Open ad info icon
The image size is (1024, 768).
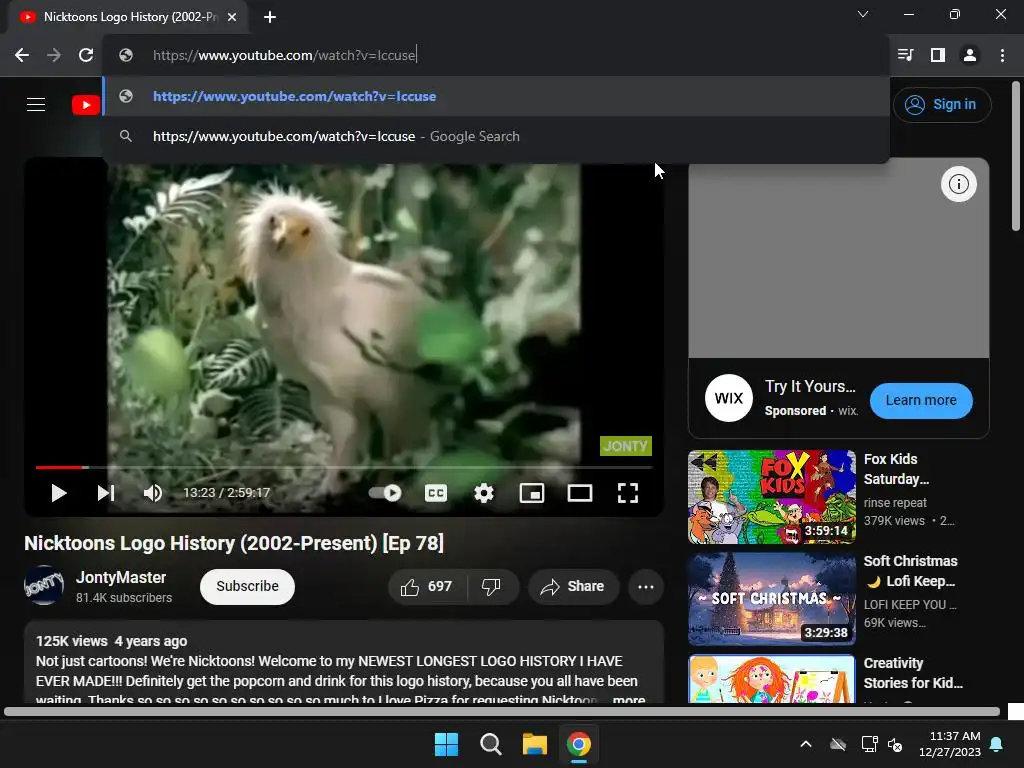pyautogui.click(x=958, y=184)
